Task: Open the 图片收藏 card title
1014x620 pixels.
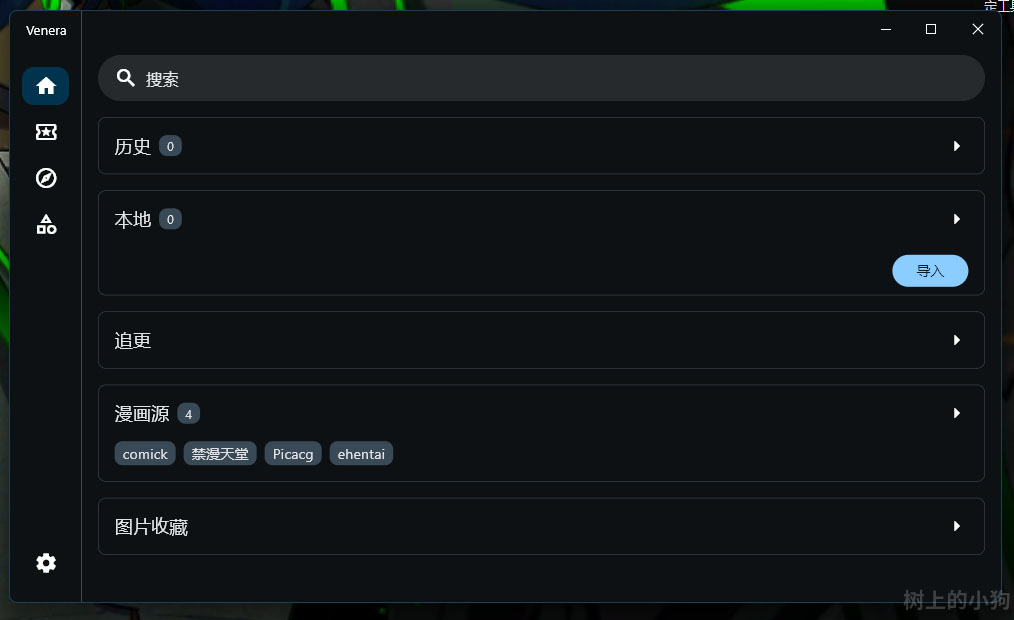Action: (151, 527)
